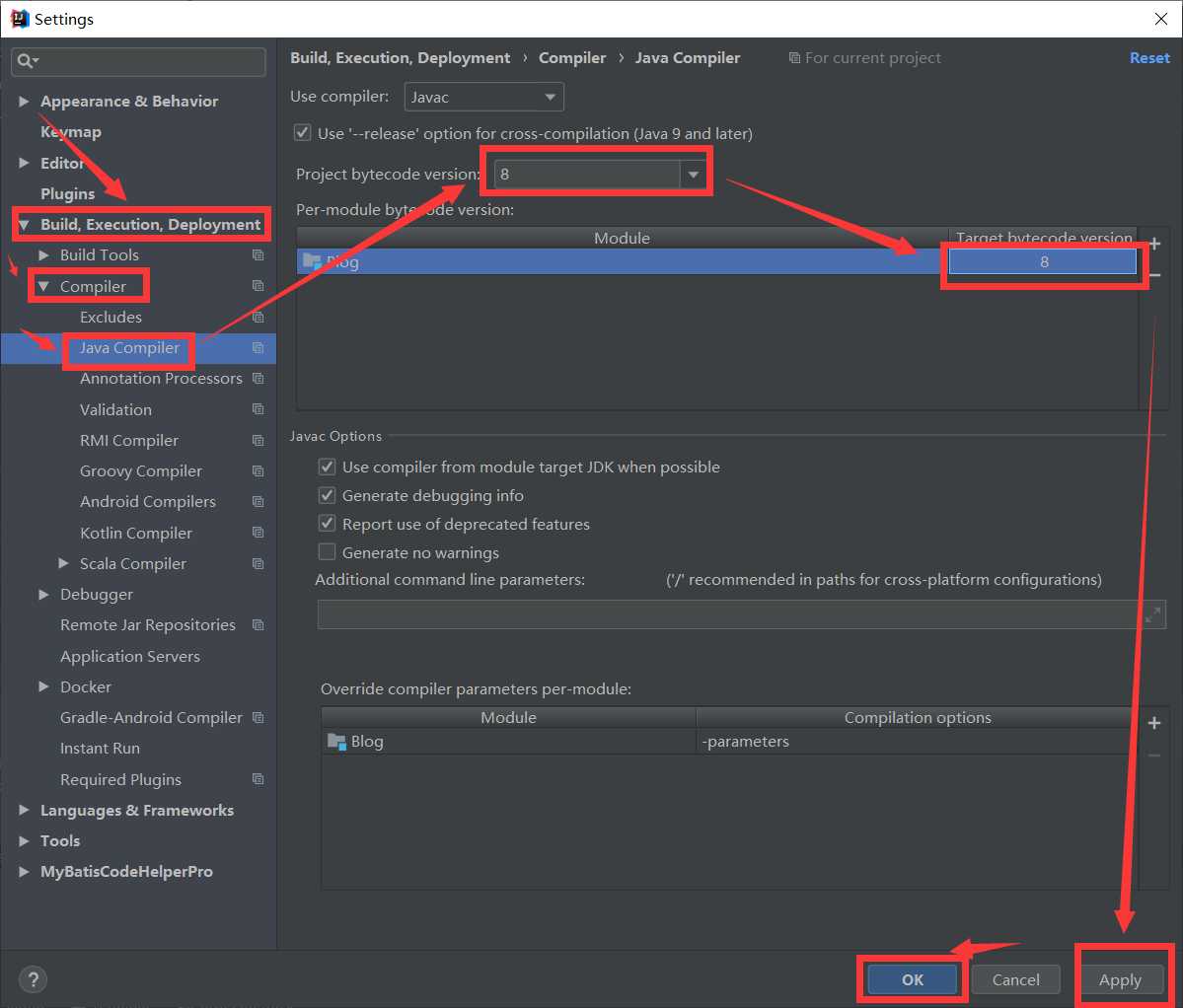Screen dimensions: 1183x1008
Task: Click the Apply button
Action: (1120, 979)
